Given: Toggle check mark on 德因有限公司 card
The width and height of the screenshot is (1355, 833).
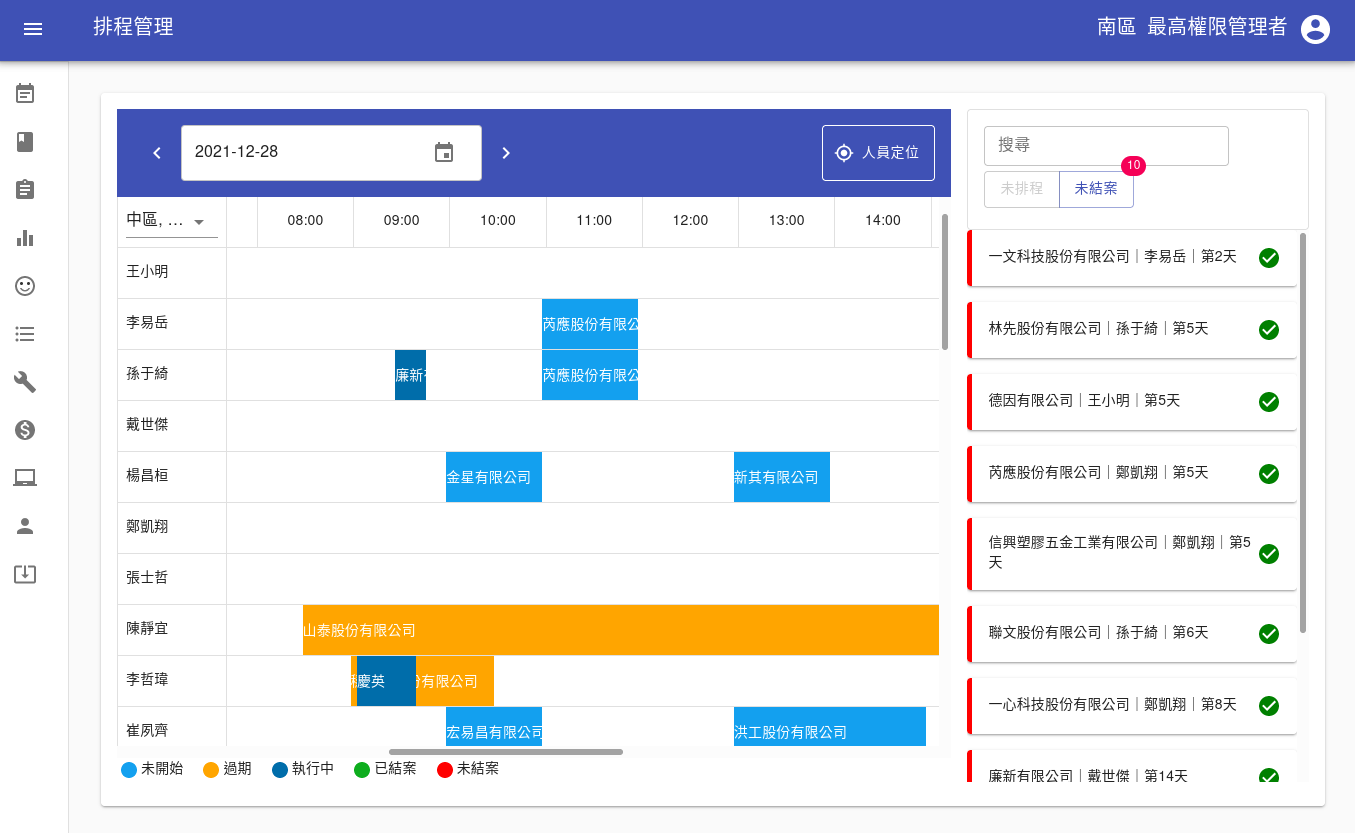Looking at the screenshot, I should [1268, 402].
